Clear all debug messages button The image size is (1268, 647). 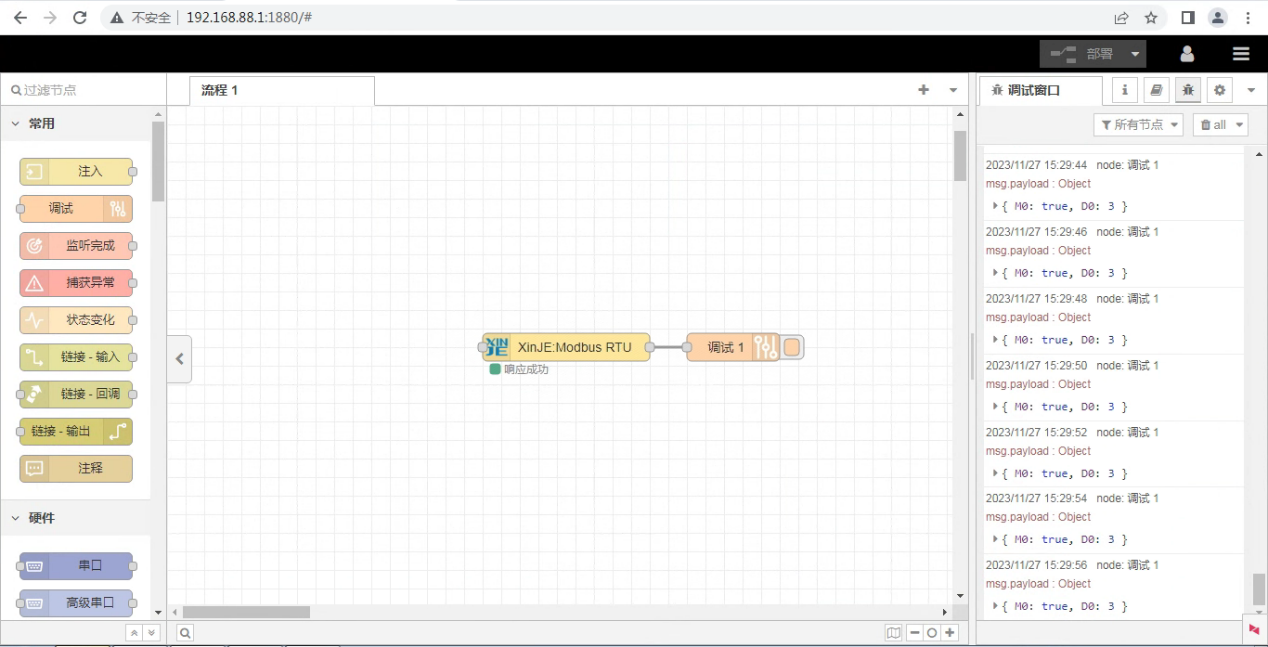coord(1213,125)
